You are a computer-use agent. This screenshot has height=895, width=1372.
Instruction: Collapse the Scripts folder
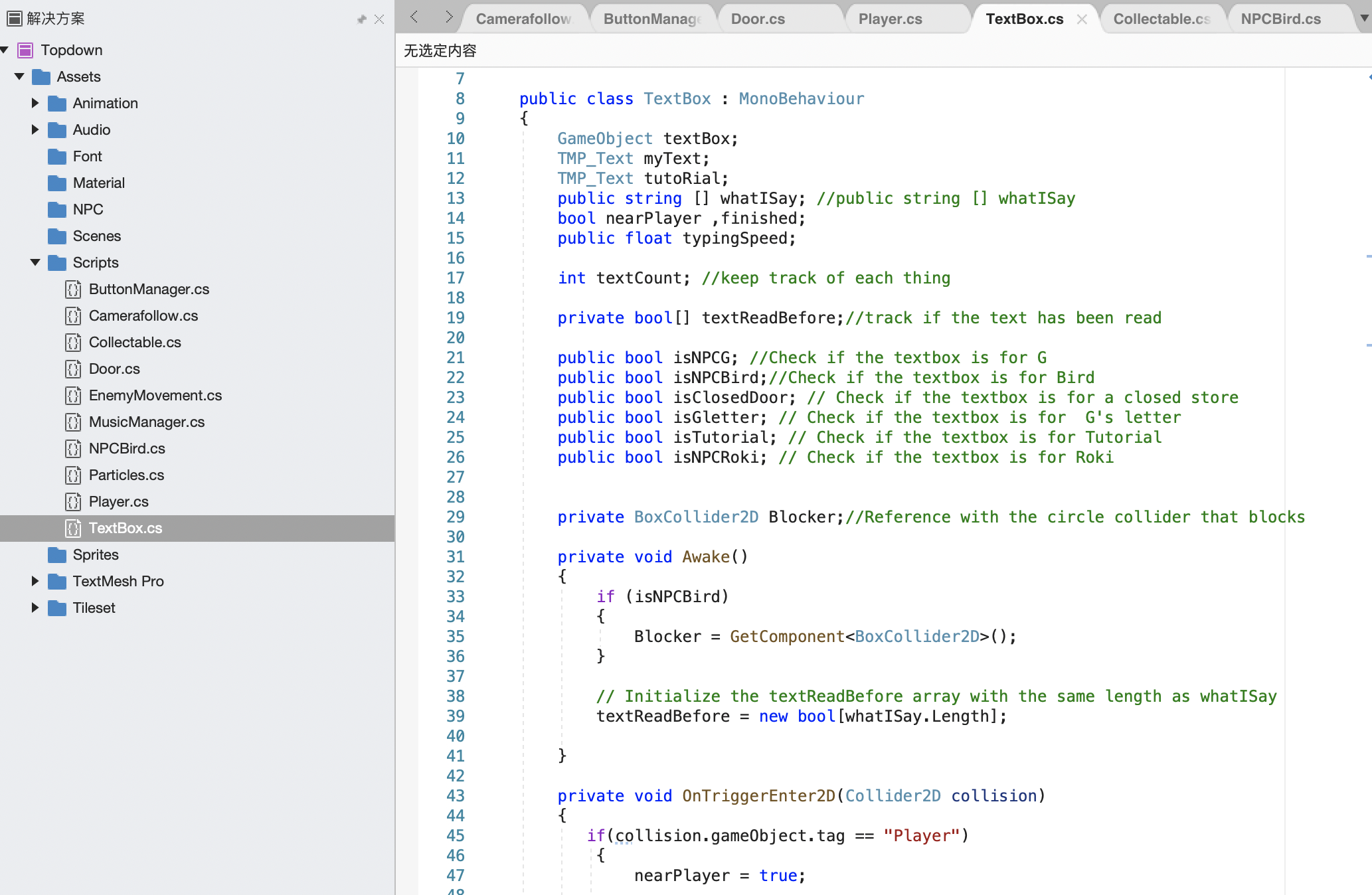pos(35,263)
